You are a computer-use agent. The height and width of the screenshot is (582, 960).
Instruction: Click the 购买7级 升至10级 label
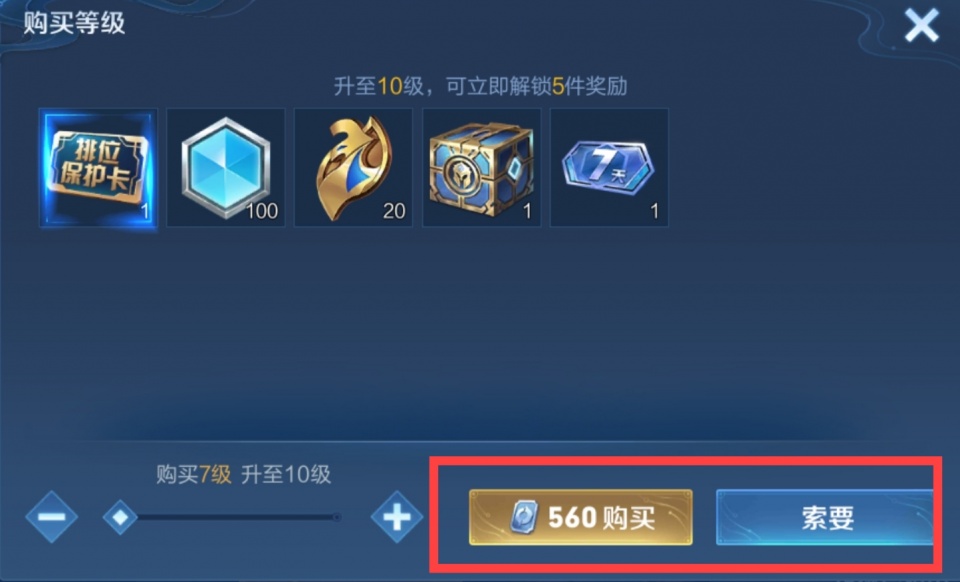tap(244, 474)
